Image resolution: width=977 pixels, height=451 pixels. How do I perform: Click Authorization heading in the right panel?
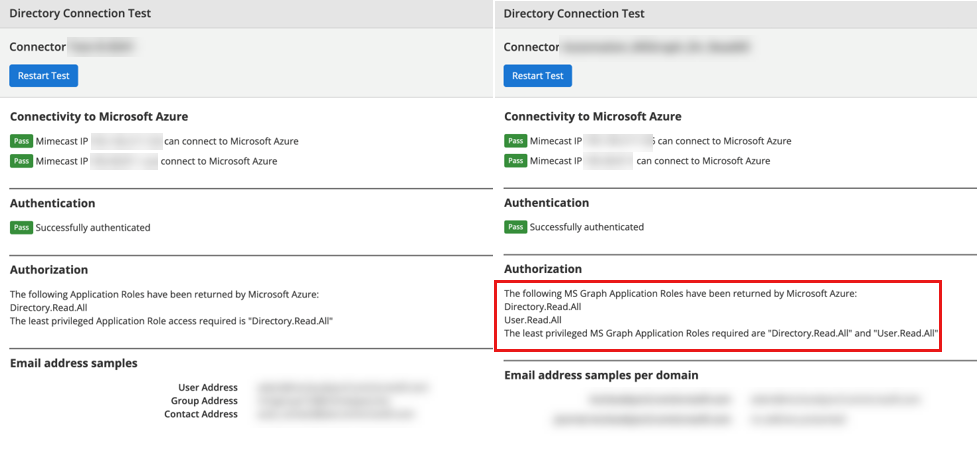click(x=543, y=269)
